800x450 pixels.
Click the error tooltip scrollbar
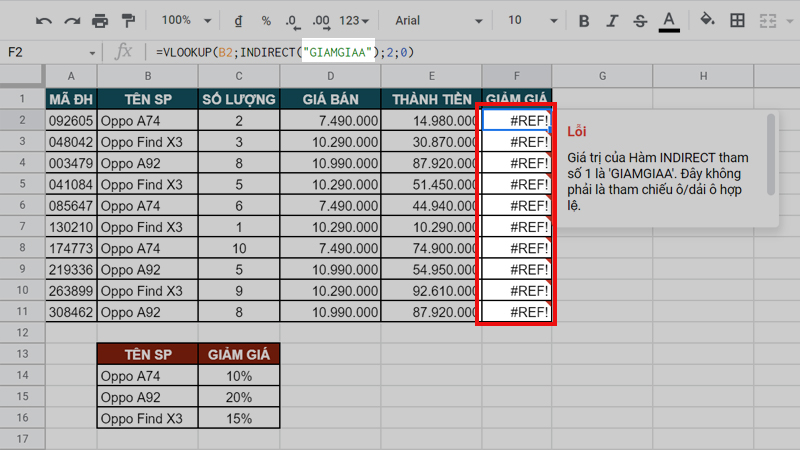point(771,154)
